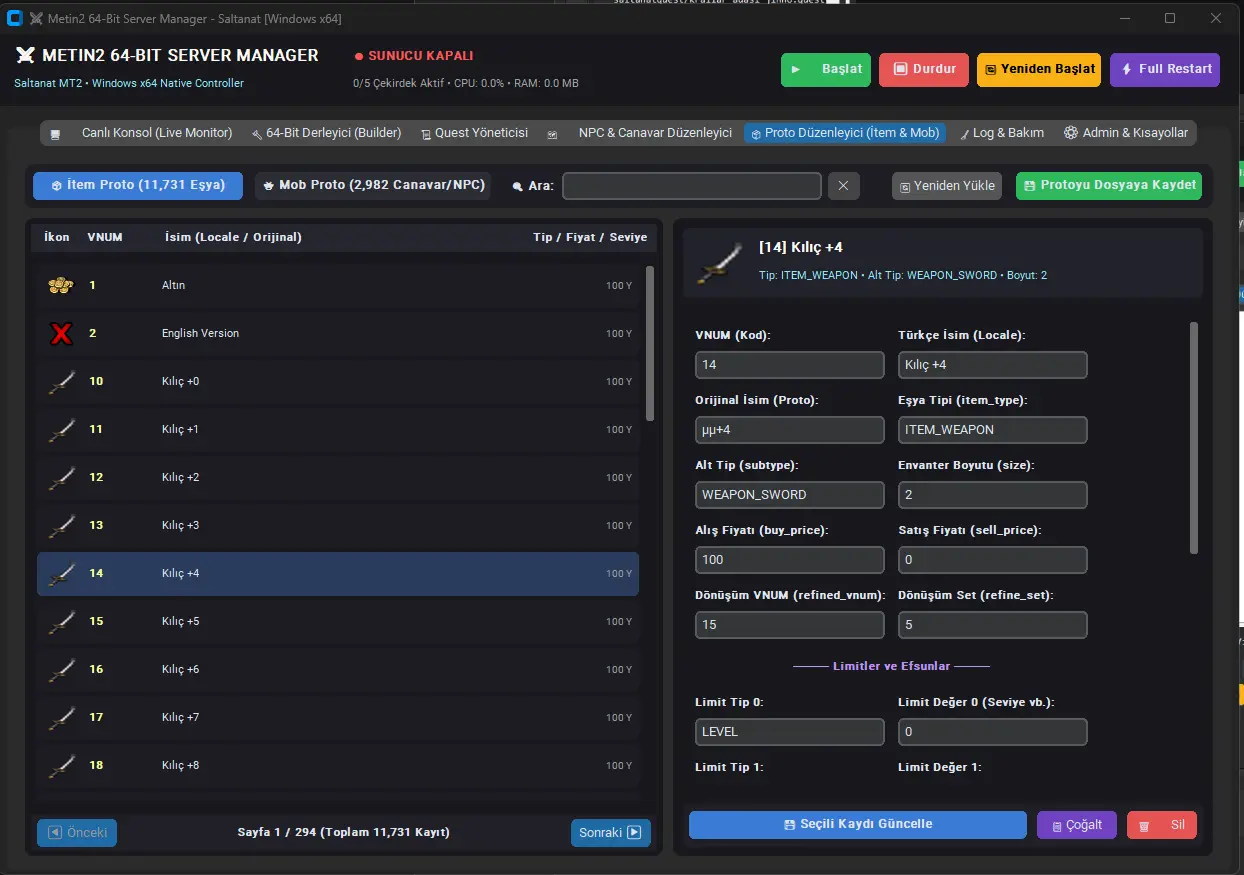
Task: Click the red X icon for English Version
Action: (x=61, y=334)
